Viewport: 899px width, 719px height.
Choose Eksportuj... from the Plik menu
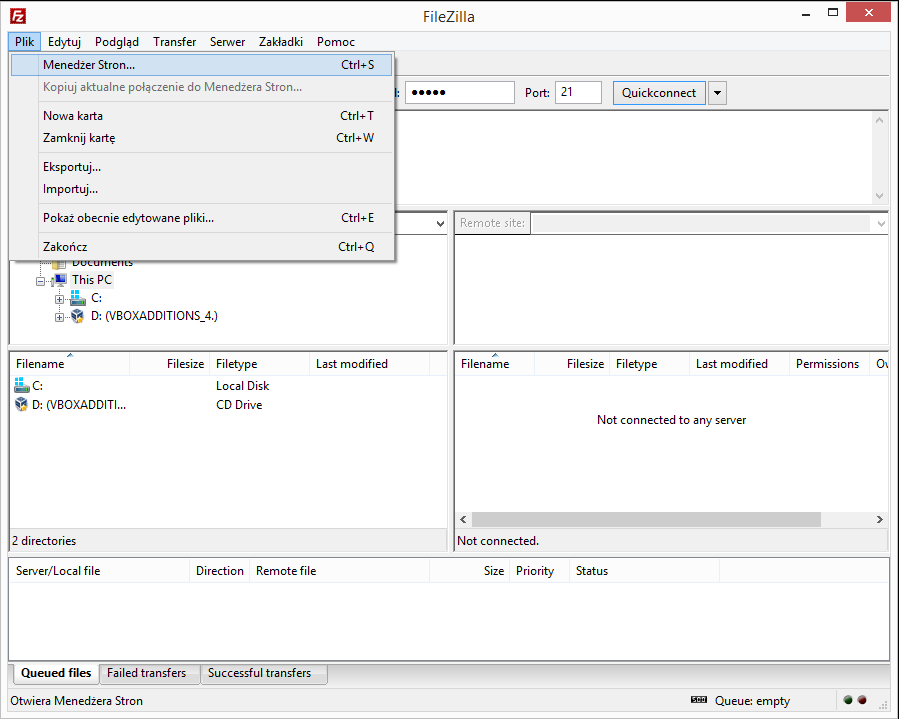coord(201,167)
